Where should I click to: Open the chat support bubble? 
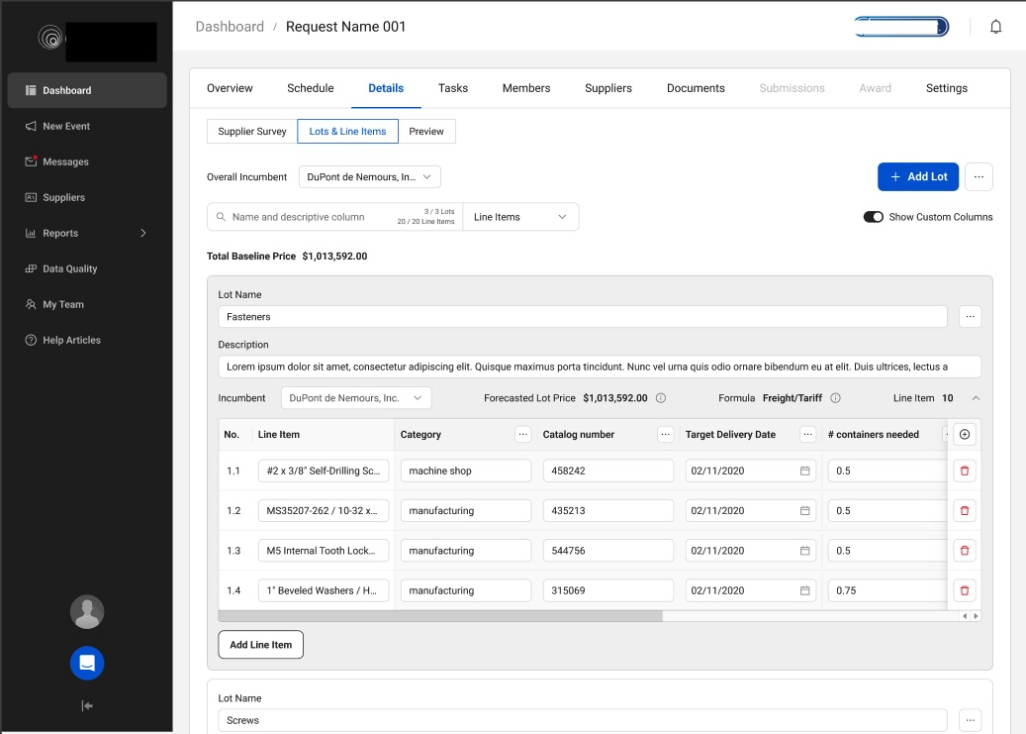click(87, 663)
